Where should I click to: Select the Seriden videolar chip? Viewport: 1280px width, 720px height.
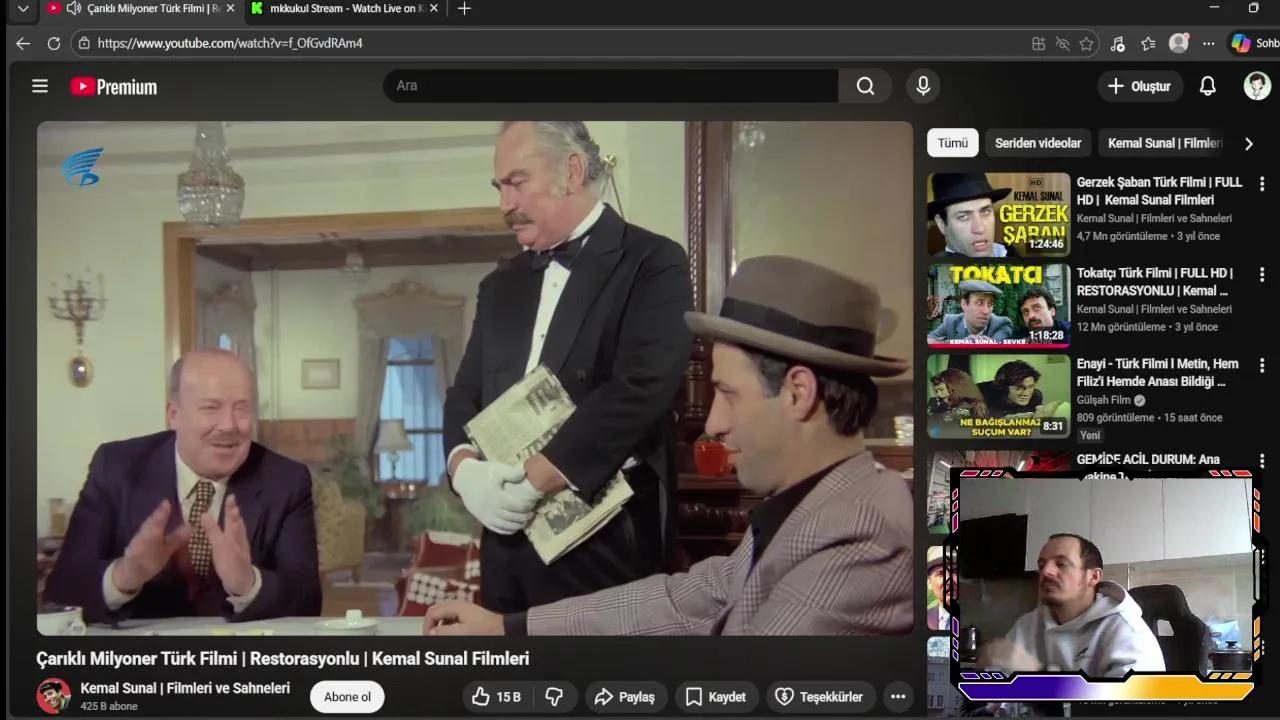(x=1038, y=143)
